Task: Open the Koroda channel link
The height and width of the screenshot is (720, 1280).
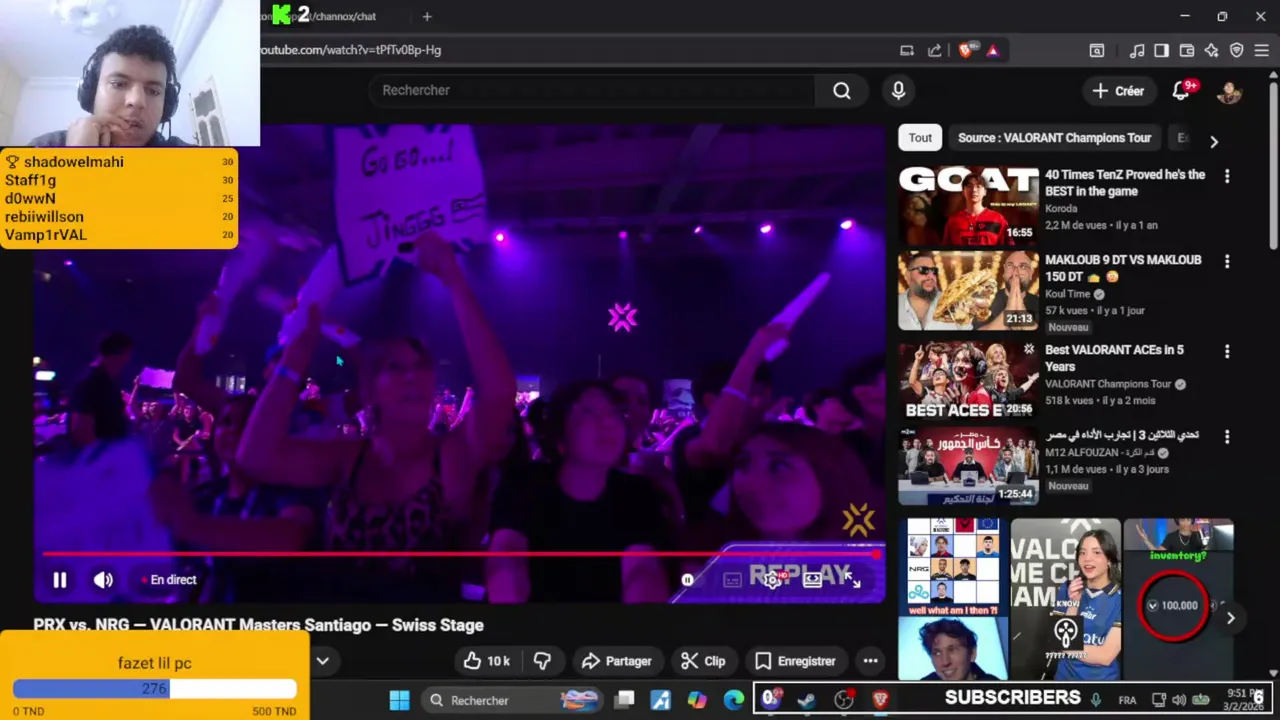Action: pos(1061,209)
